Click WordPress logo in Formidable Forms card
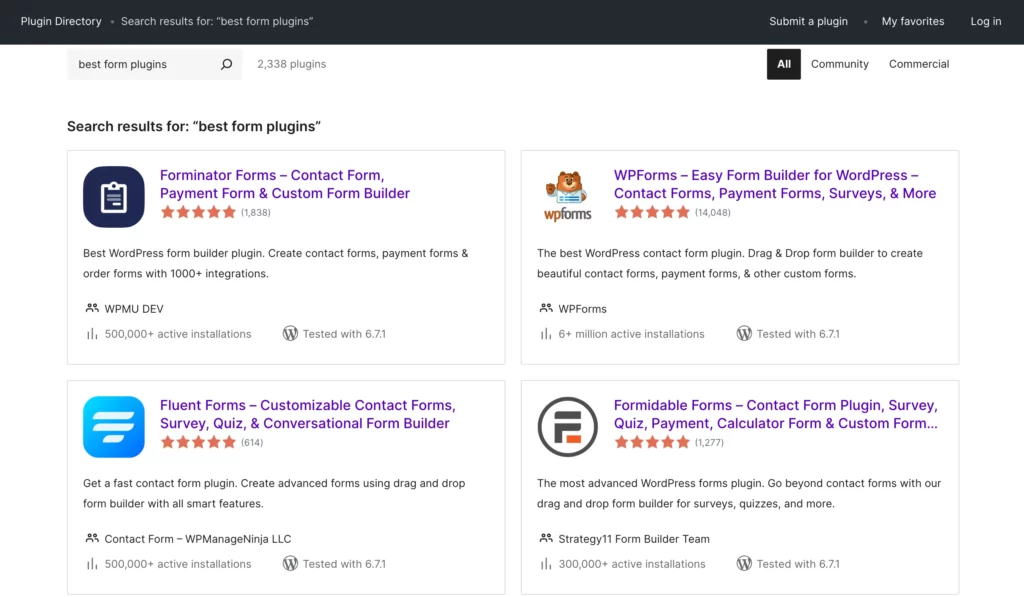 click(744, 563)
